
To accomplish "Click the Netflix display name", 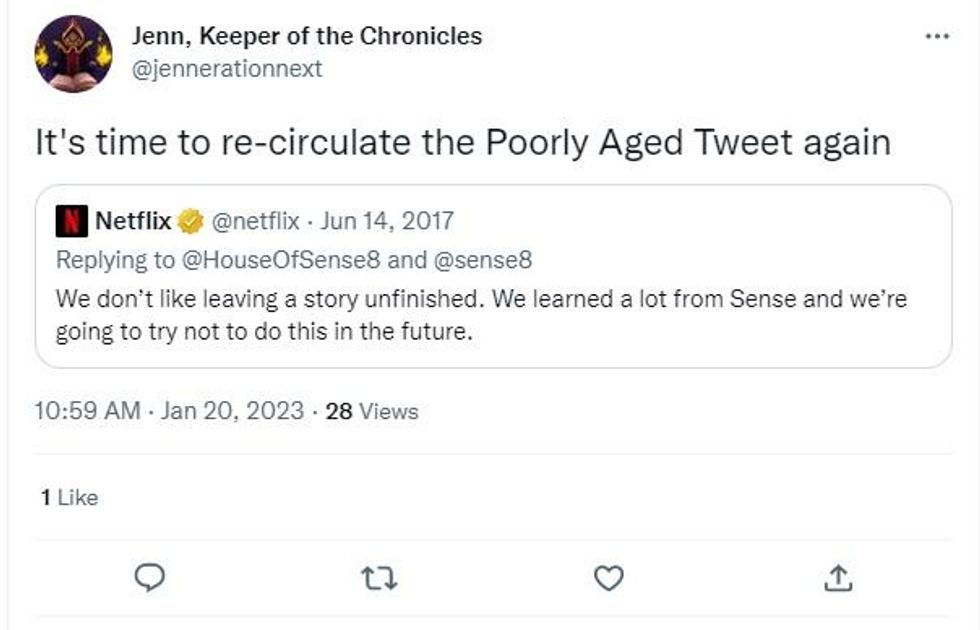I will (x=133, y=220).
